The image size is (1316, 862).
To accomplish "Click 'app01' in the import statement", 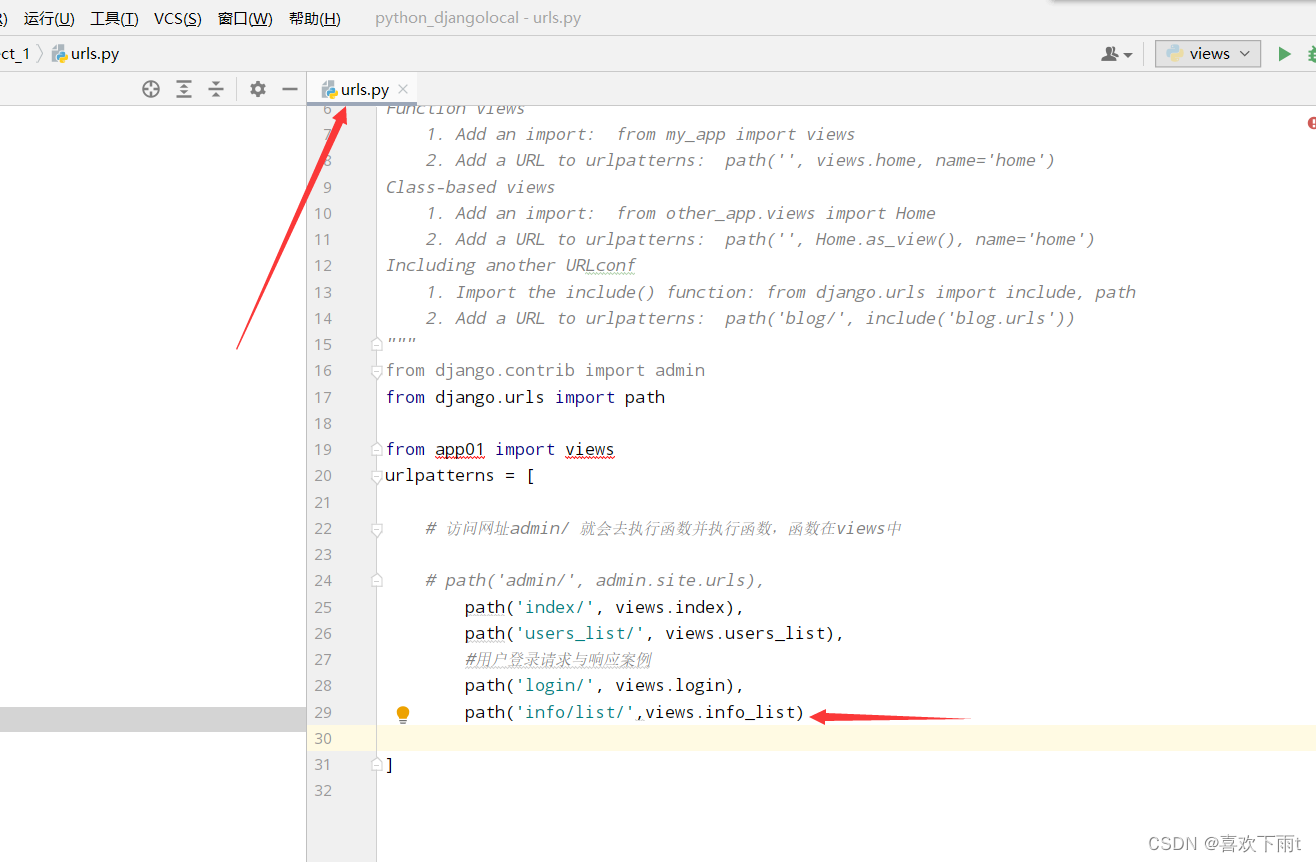I will pos(460,449).
